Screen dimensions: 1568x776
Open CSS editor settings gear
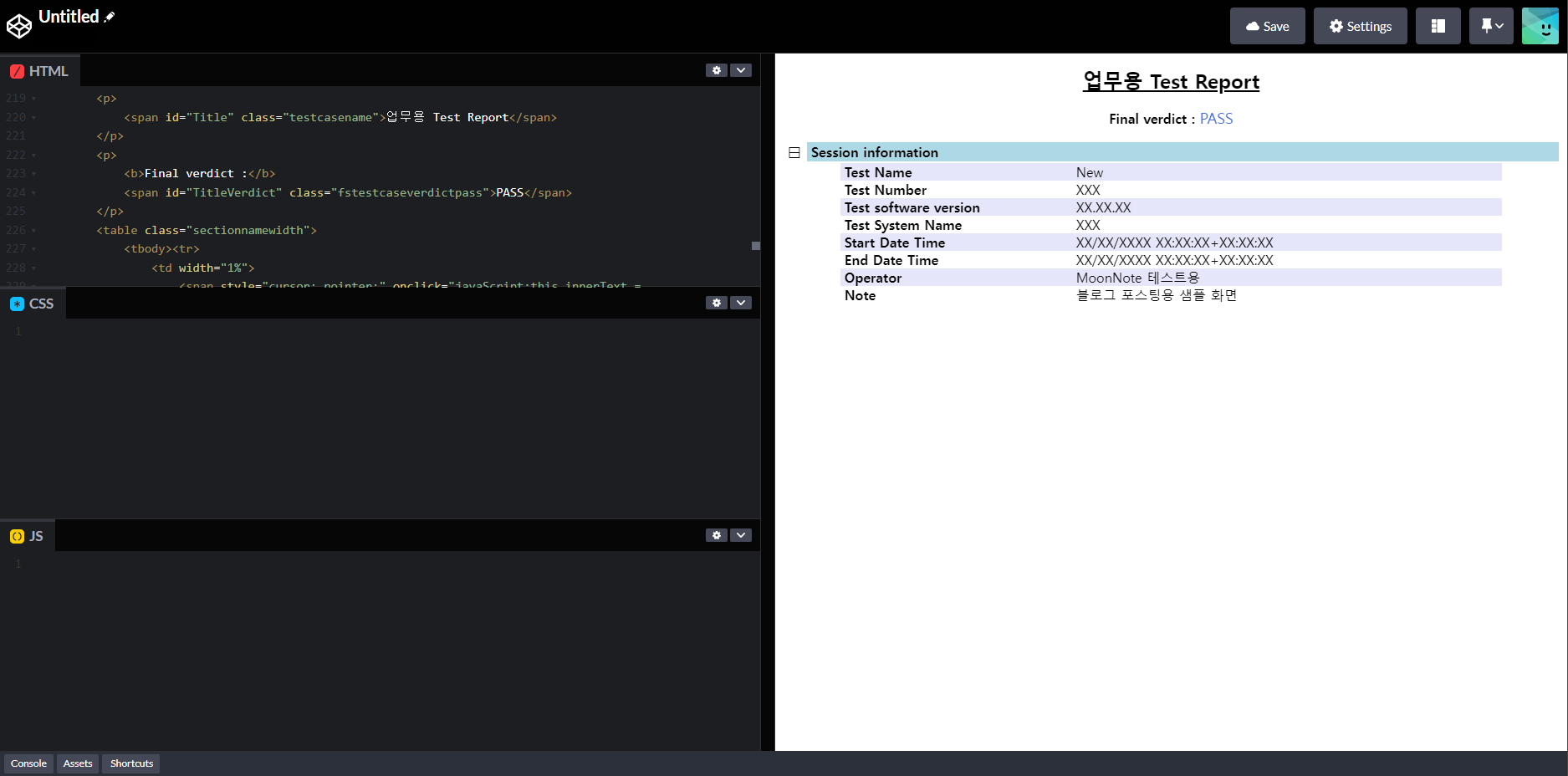click(717, 303)
